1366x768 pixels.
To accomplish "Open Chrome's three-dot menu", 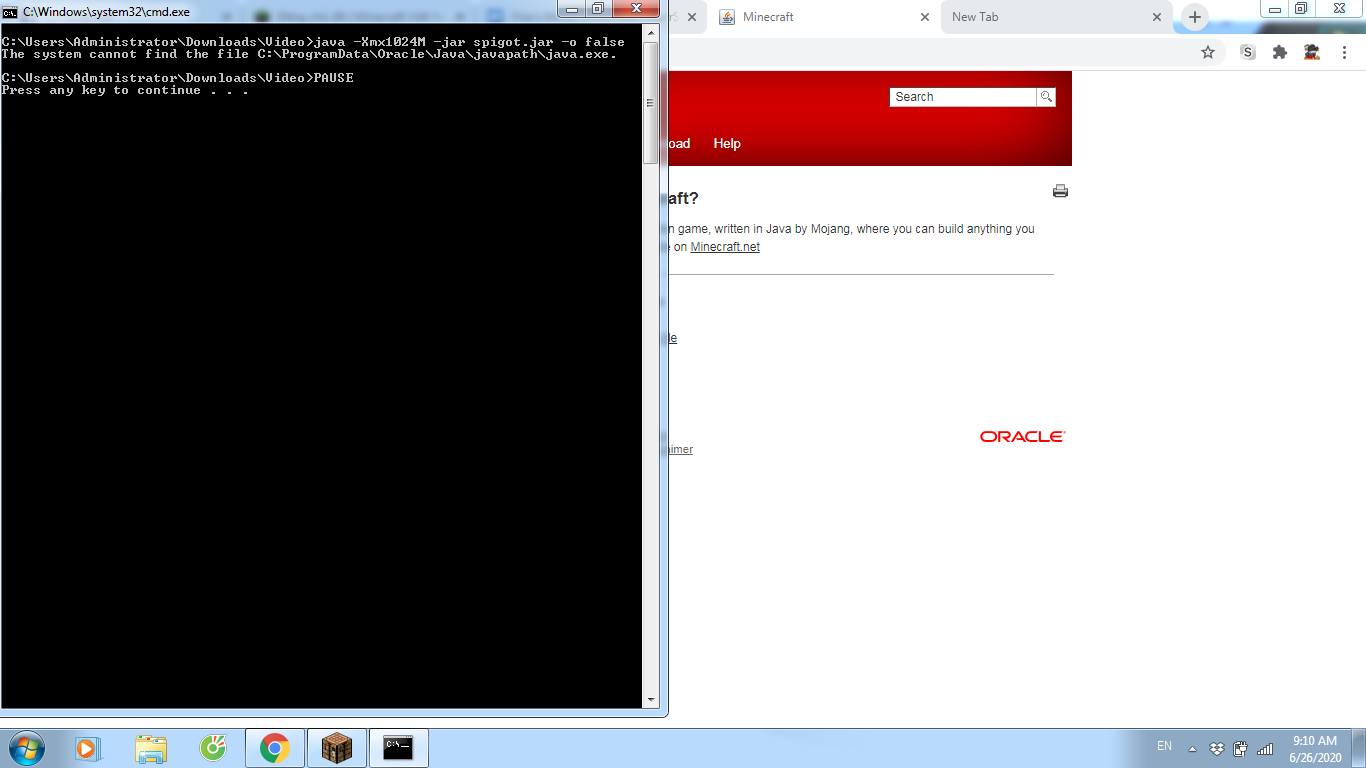I will tap(1343, 52).
